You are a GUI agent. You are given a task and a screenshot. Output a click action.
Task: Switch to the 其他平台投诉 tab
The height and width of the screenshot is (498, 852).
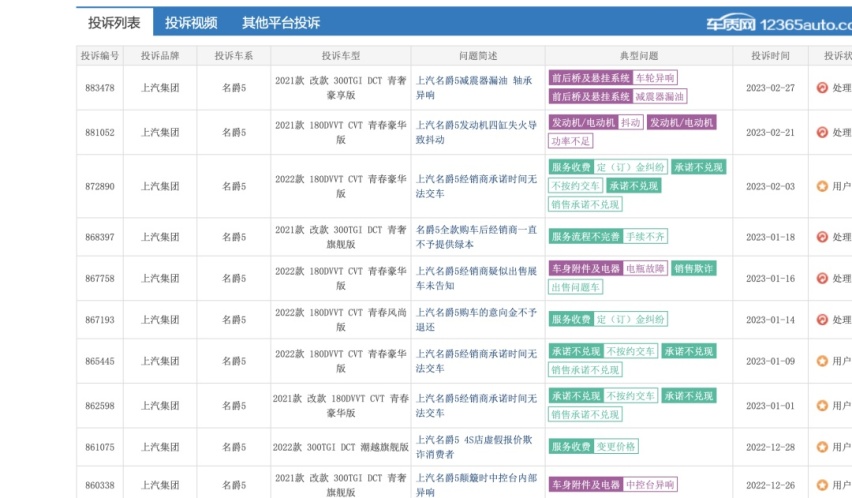pyautogui.click(x=281, y=23)
